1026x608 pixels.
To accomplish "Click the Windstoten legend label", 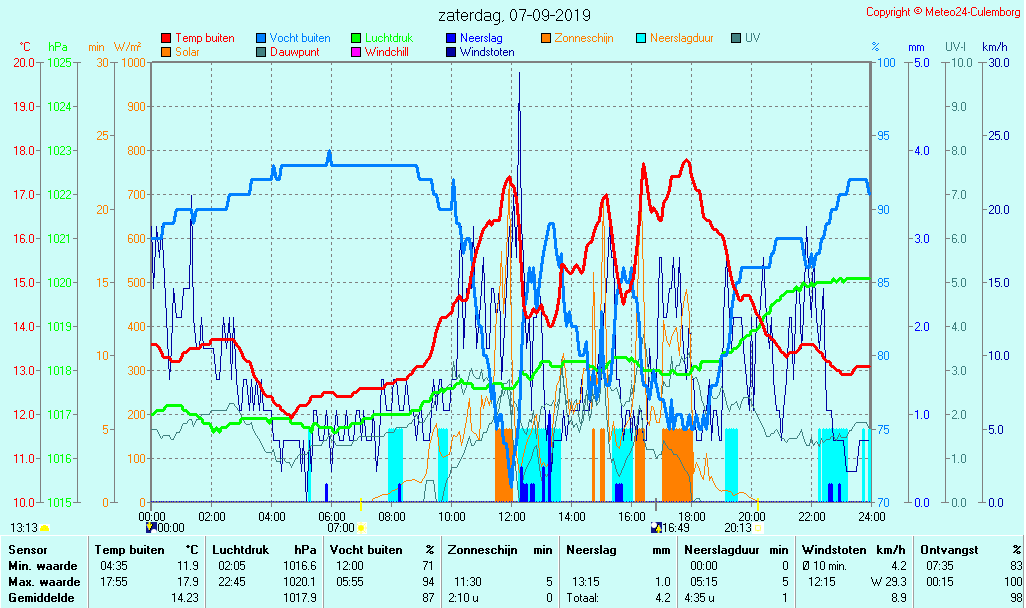I will 487,52.
